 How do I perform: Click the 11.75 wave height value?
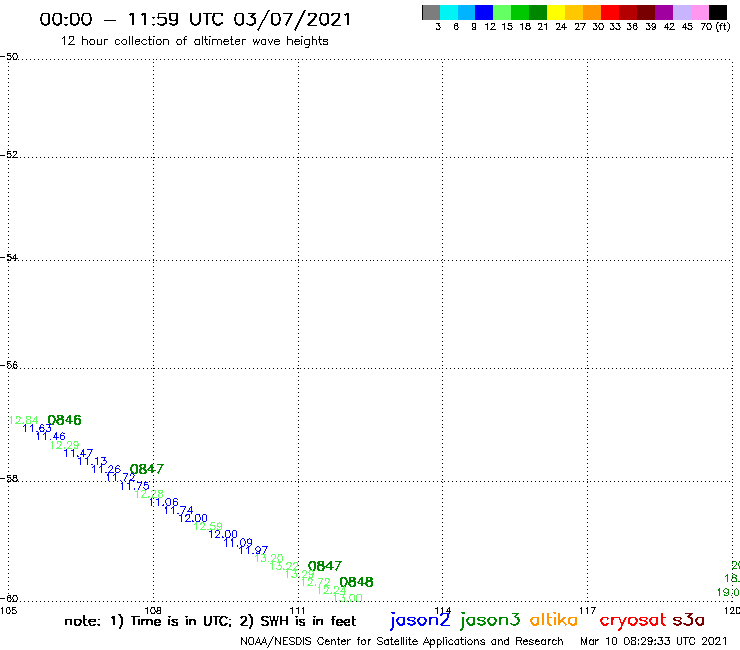135,485
